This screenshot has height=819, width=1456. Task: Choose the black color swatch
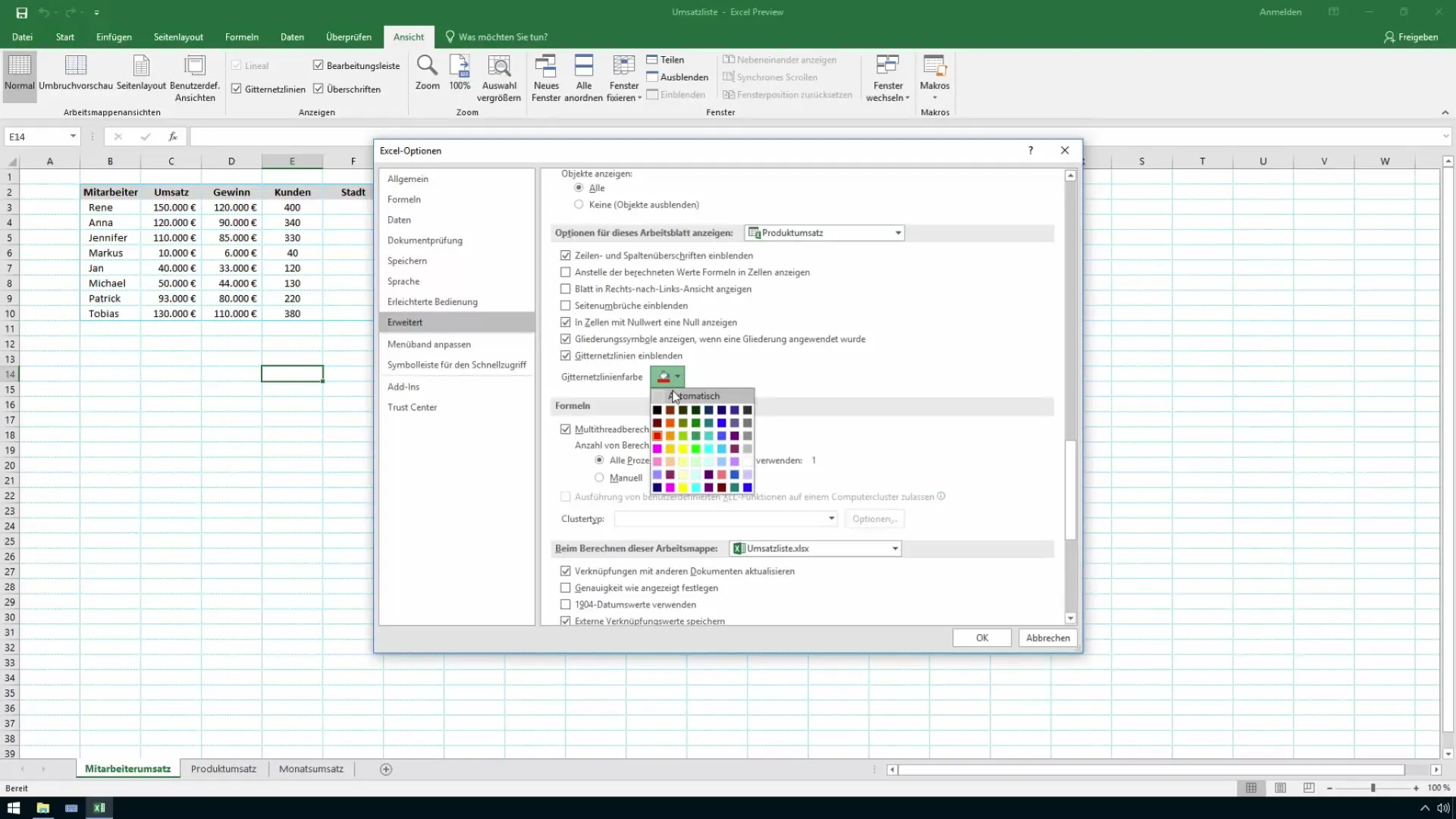click(657, 410)
